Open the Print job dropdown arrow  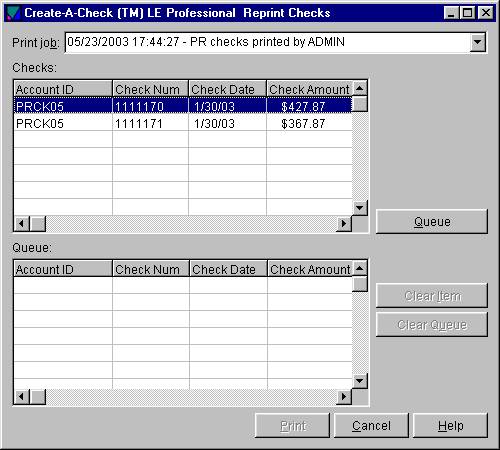[x=478, y=42]
